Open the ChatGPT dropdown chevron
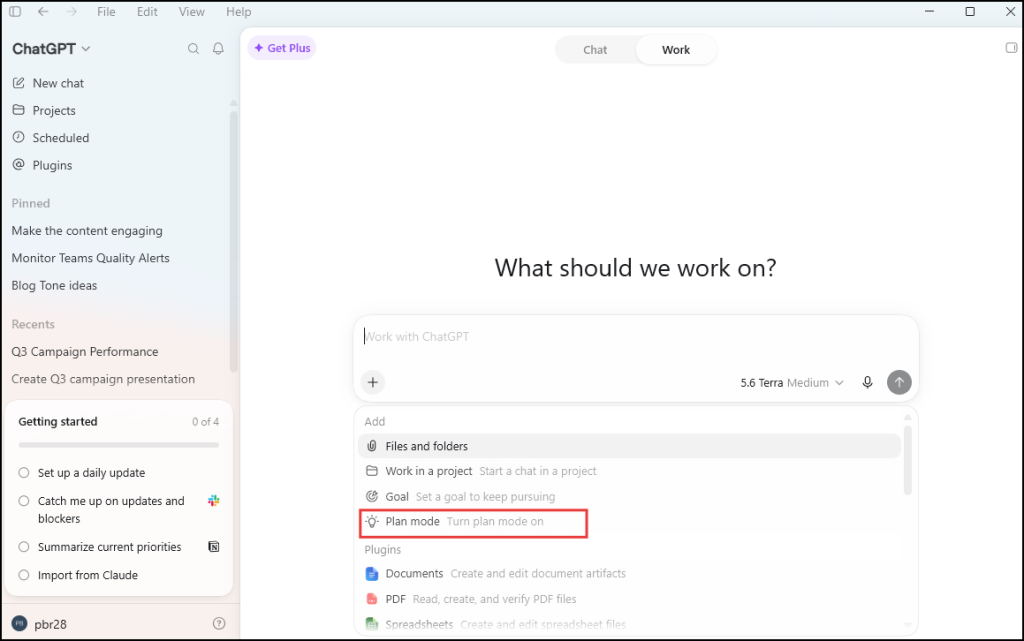1024x641 pixels. [86, 49]
